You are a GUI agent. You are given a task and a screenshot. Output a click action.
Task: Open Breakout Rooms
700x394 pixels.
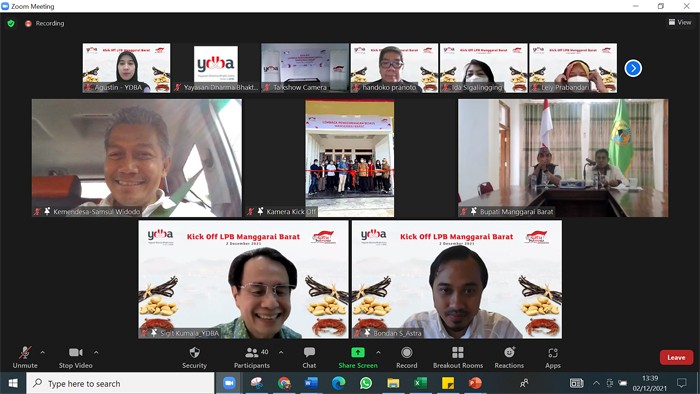(458, 358)
